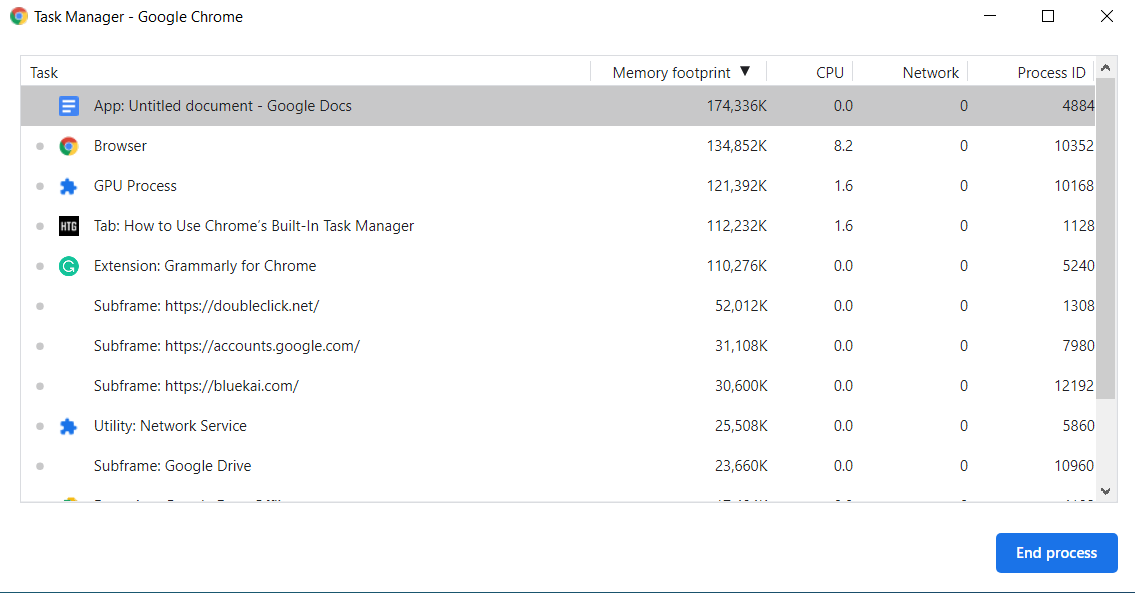Click the puzzle icon beside GPU Process

[x=68, y=186]
